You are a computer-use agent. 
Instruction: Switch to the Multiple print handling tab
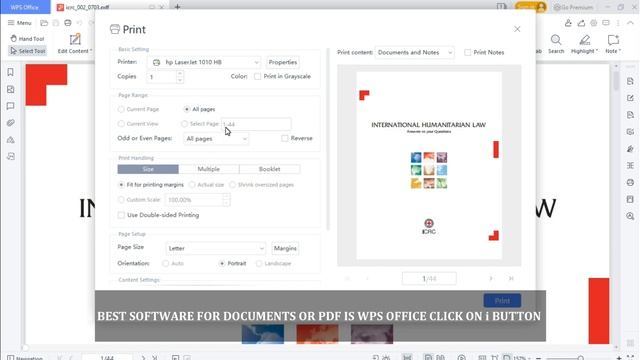(209, 169)
